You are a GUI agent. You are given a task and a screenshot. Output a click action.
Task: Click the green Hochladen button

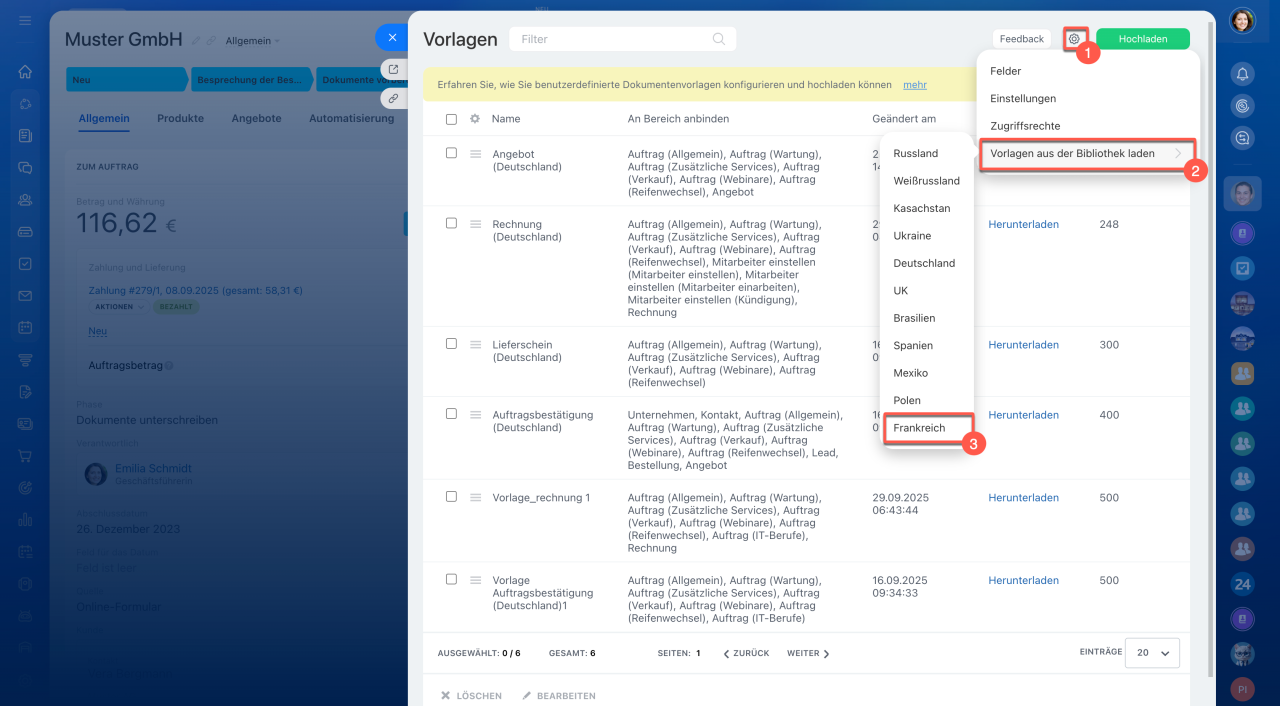(1143, 39)
